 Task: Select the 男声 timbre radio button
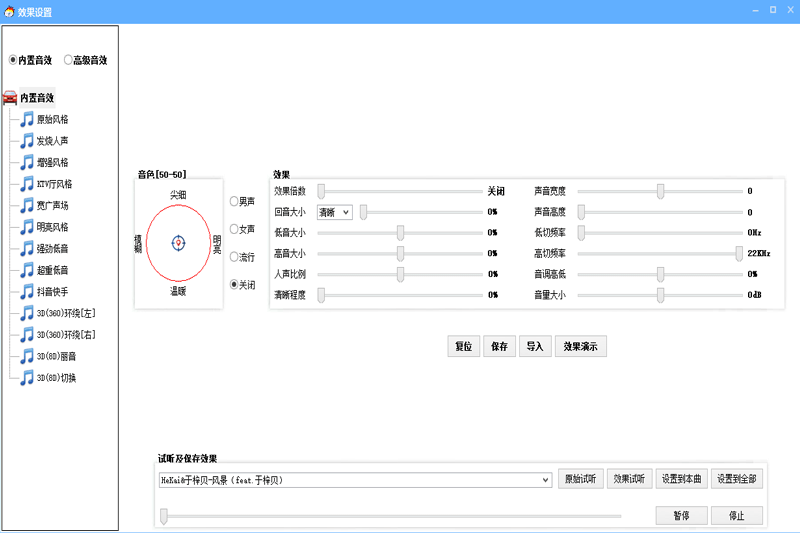coord(234,201)
